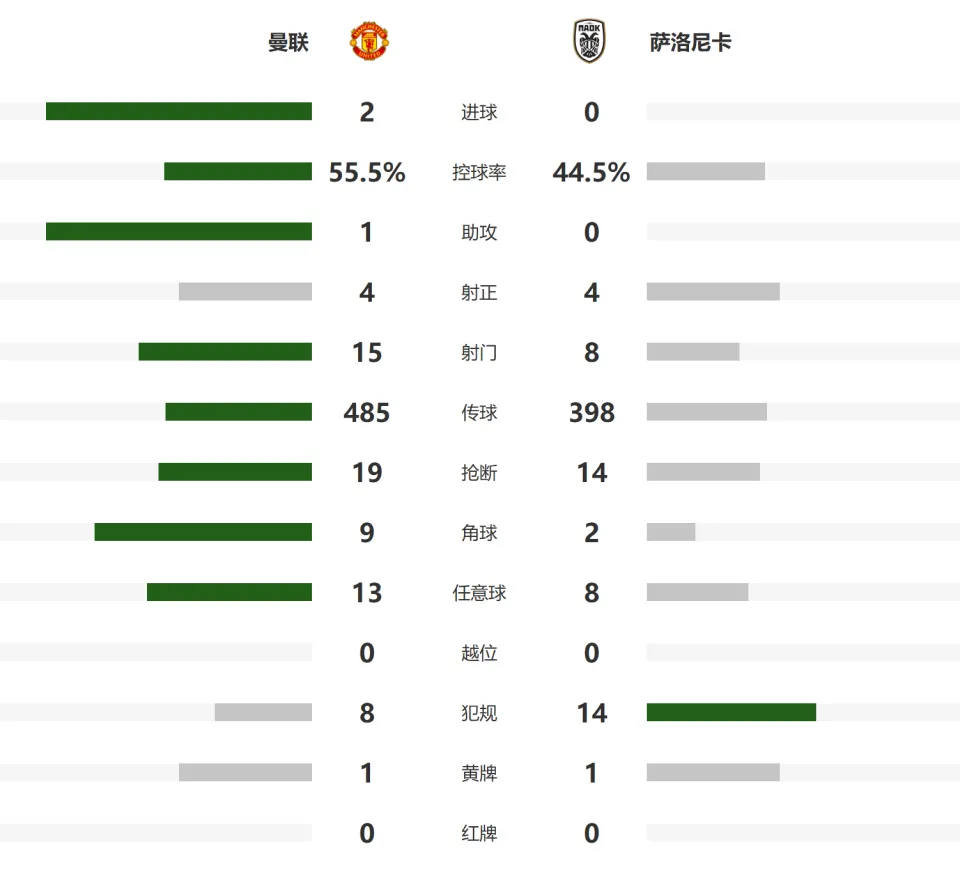Click the PAOK club crest icon

(x=590, y=41)
